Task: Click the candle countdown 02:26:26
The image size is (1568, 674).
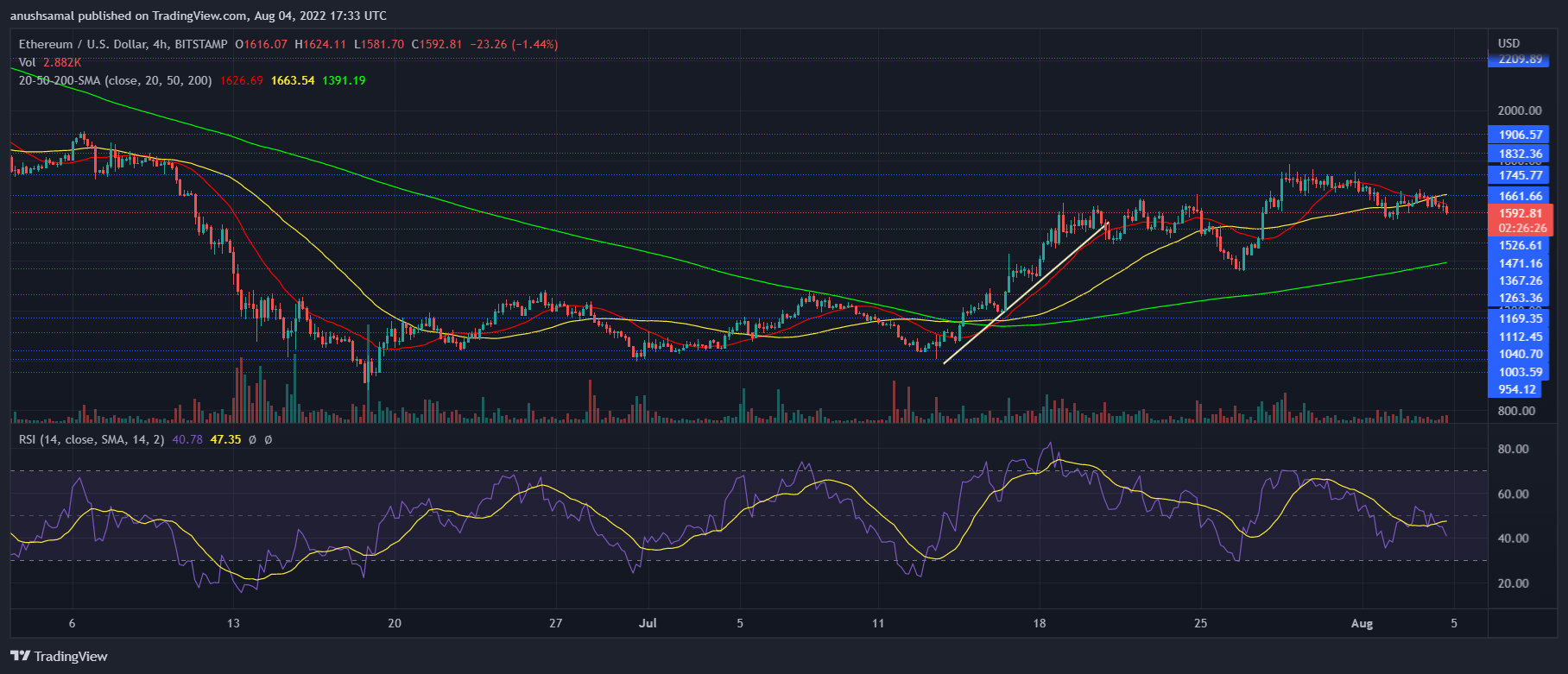Action: (1521, 229)
